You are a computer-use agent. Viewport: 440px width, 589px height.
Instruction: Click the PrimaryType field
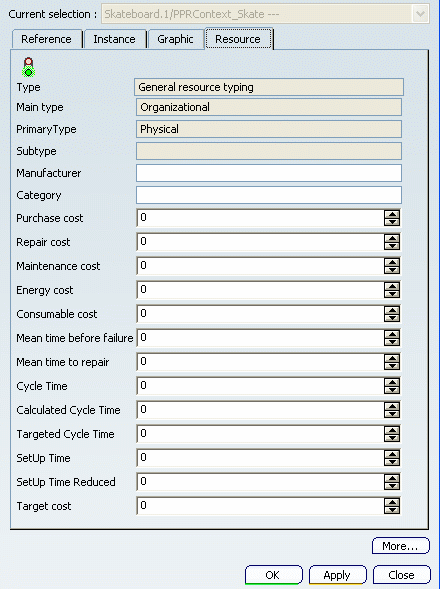click(x=269, y=129)
